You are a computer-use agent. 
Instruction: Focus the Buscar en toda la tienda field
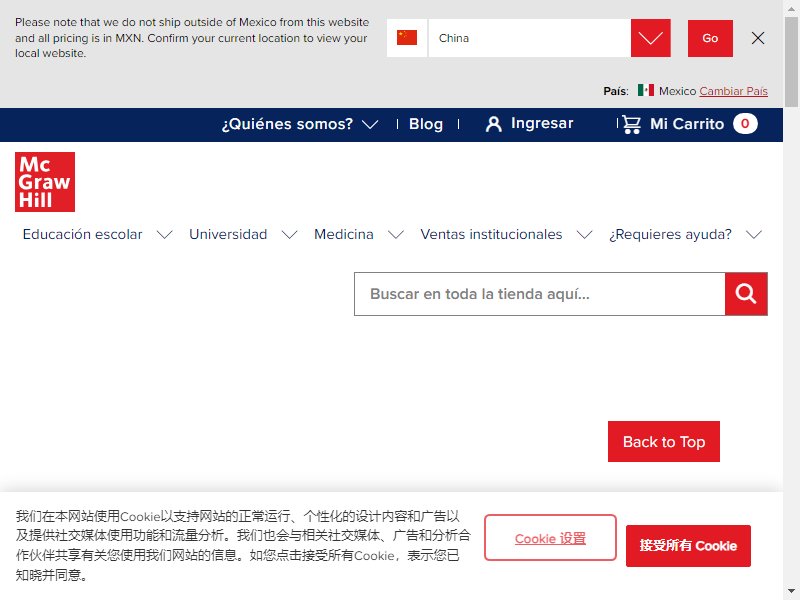tap(540, 294)
